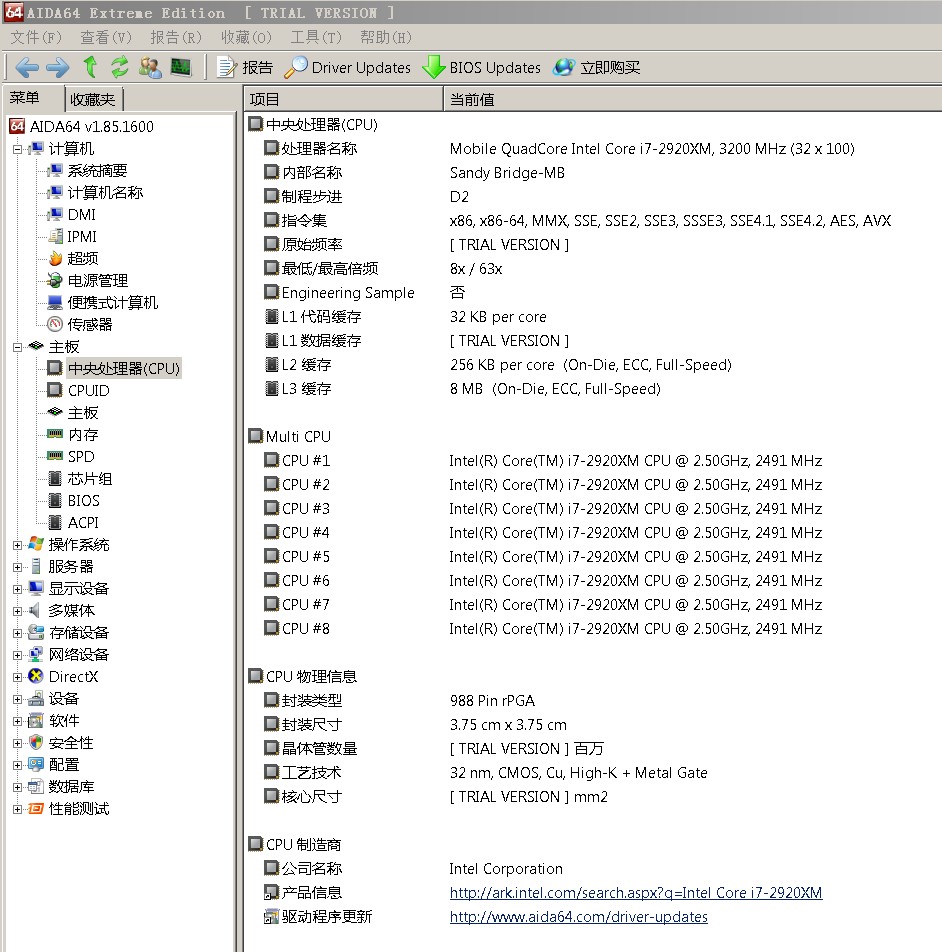Expand the 数据库 tree node

click(18, 787)
